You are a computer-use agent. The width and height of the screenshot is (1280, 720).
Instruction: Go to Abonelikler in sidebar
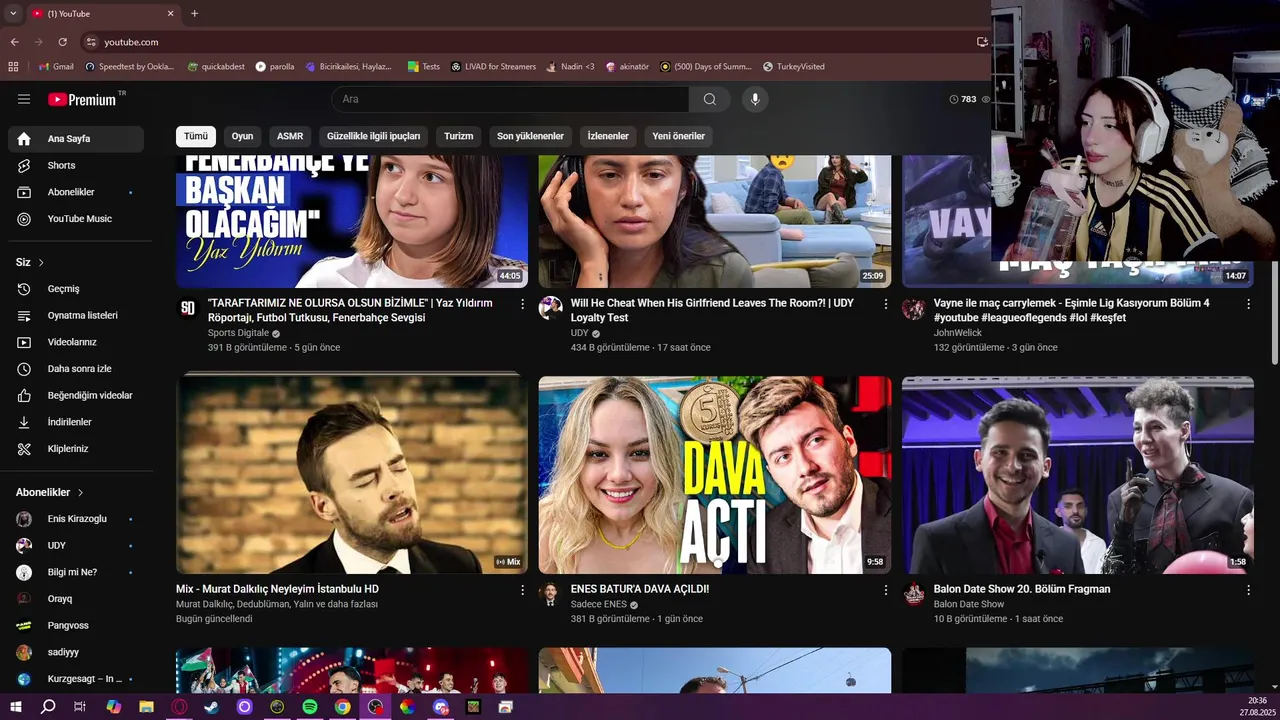click(76, 192)
